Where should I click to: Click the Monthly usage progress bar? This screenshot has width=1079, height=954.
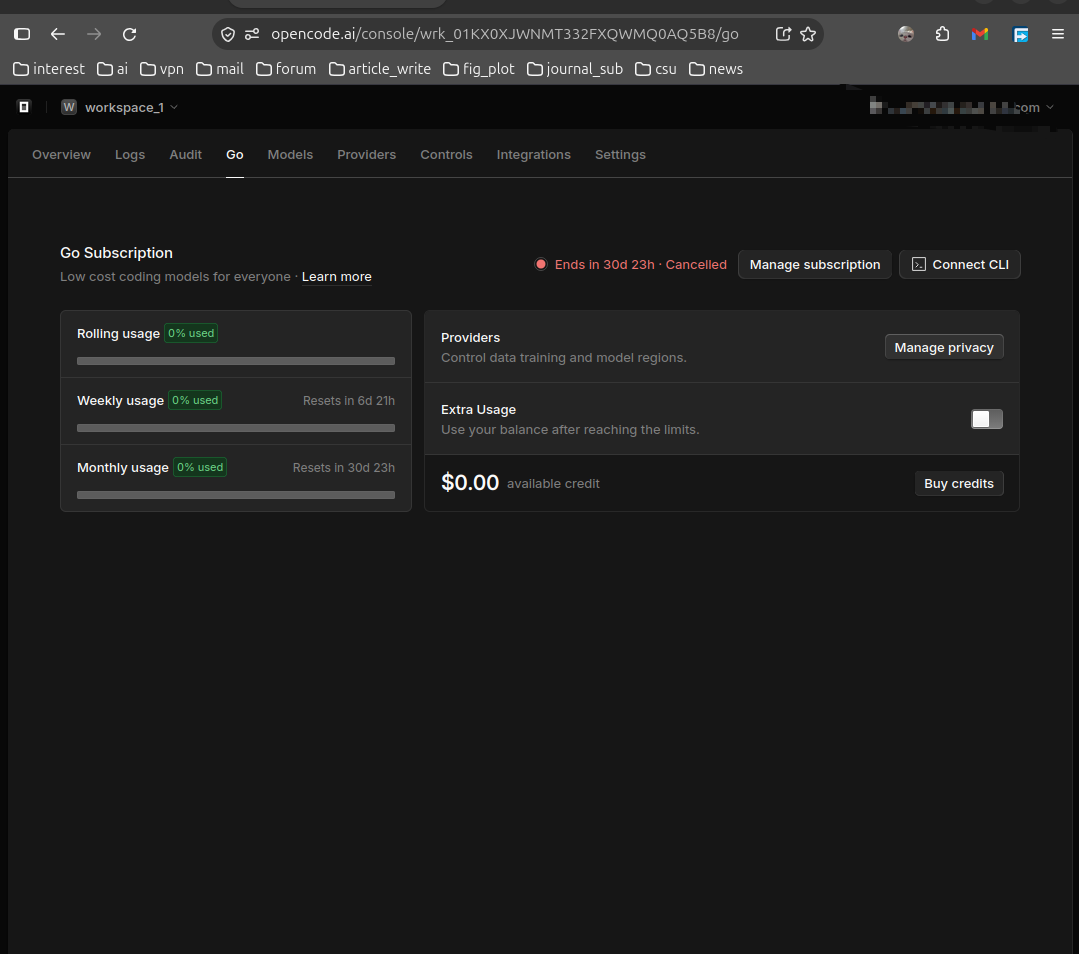pyautogui.click(x=236, y=495)
